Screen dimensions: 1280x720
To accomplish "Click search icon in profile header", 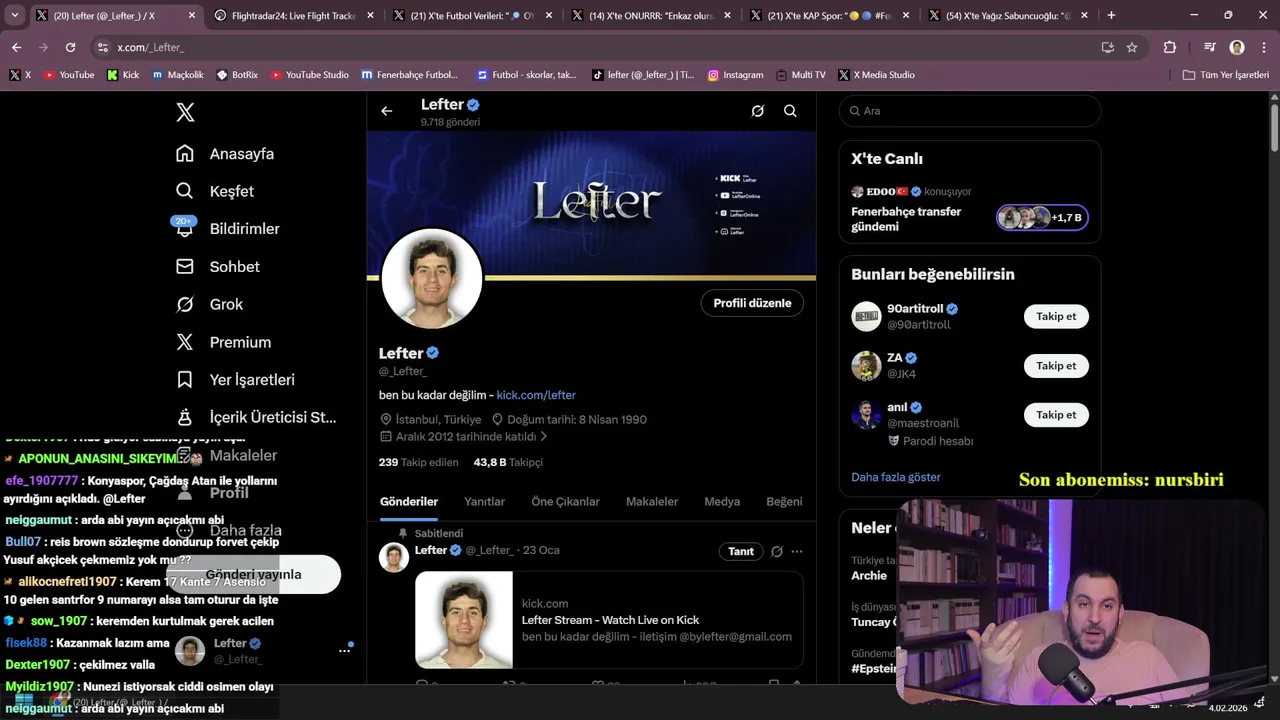I will (x=790, y=111).
